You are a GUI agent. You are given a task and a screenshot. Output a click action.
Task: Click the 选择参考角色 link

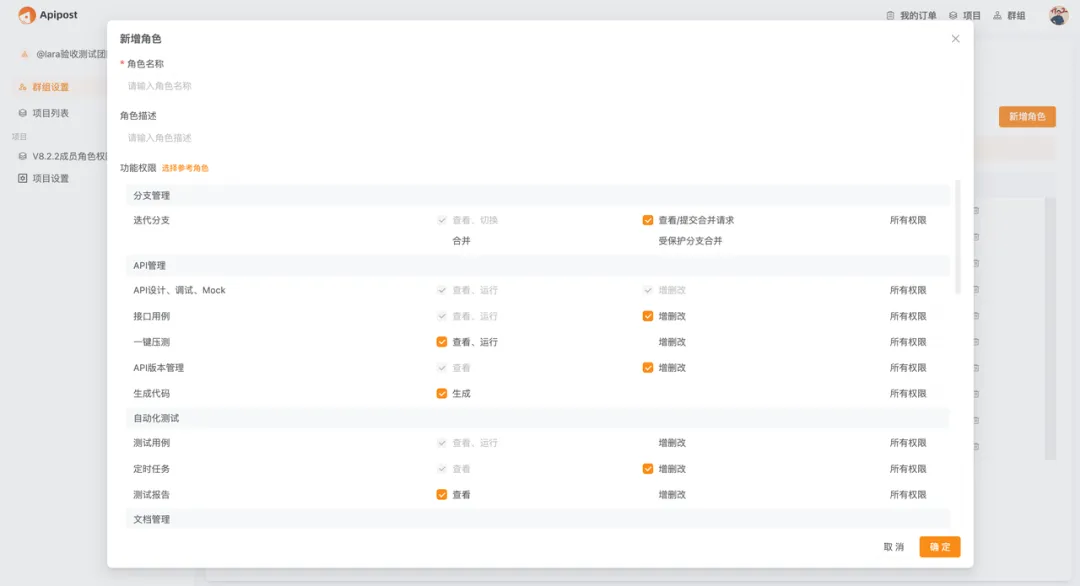(x=185, y=168)
